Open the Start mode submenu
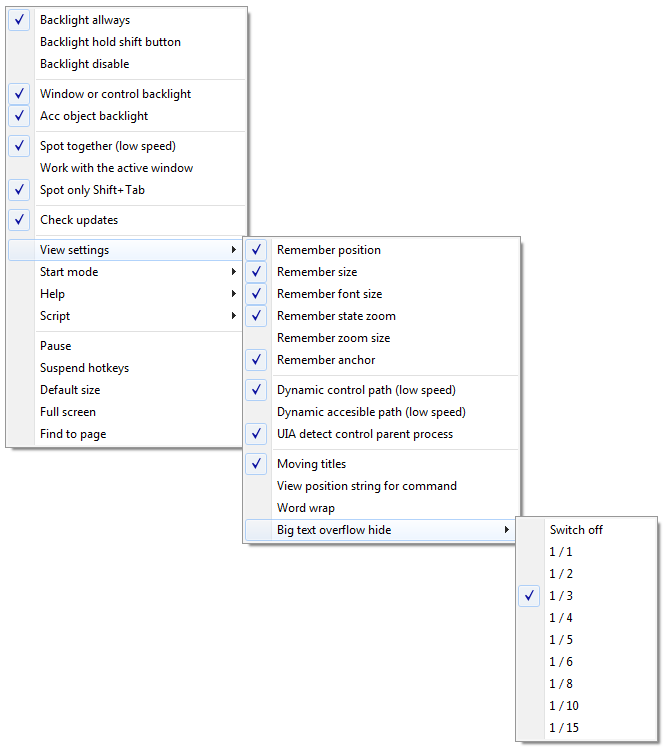 coord(127,272)
